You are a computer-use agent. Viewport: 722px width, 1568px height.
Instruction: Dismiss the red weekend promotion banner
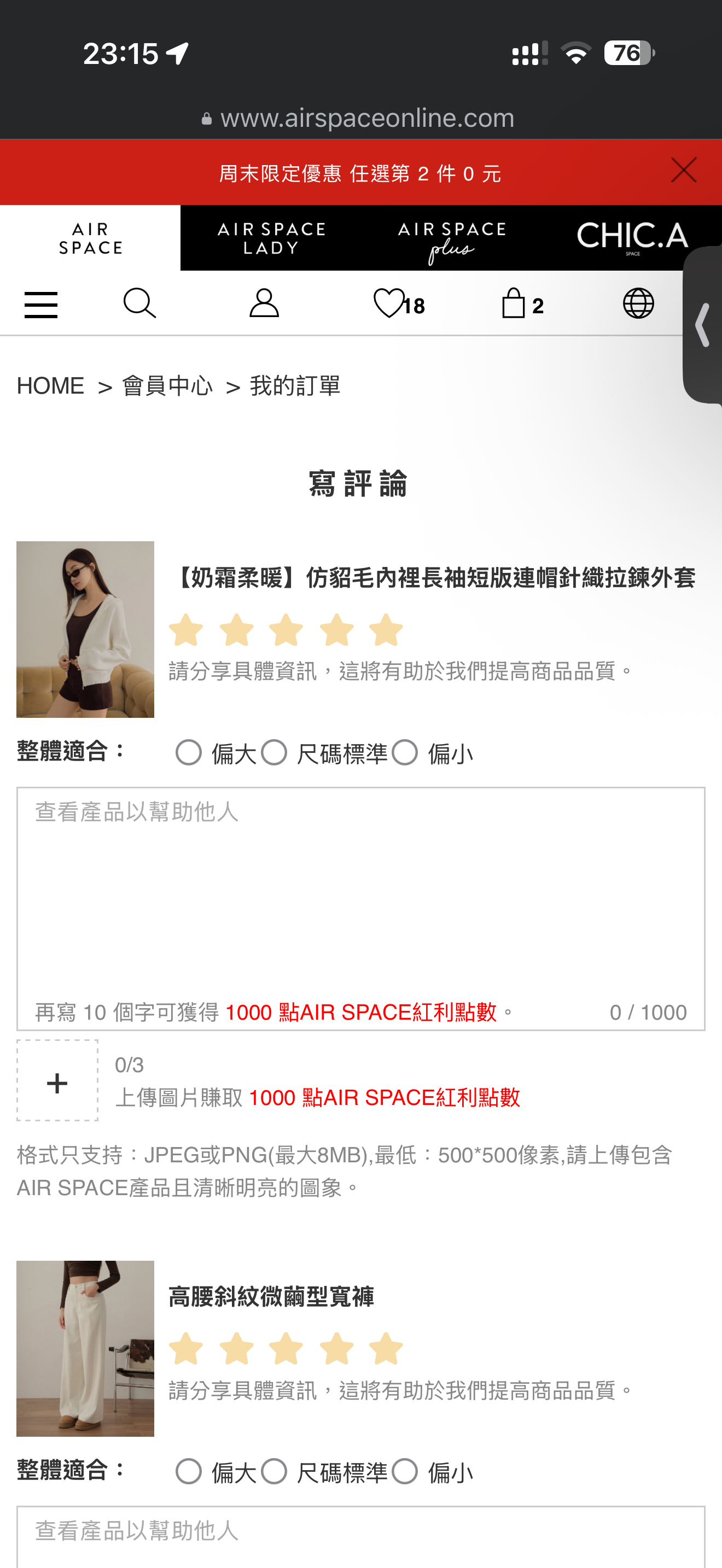click(x=684, y=170)
